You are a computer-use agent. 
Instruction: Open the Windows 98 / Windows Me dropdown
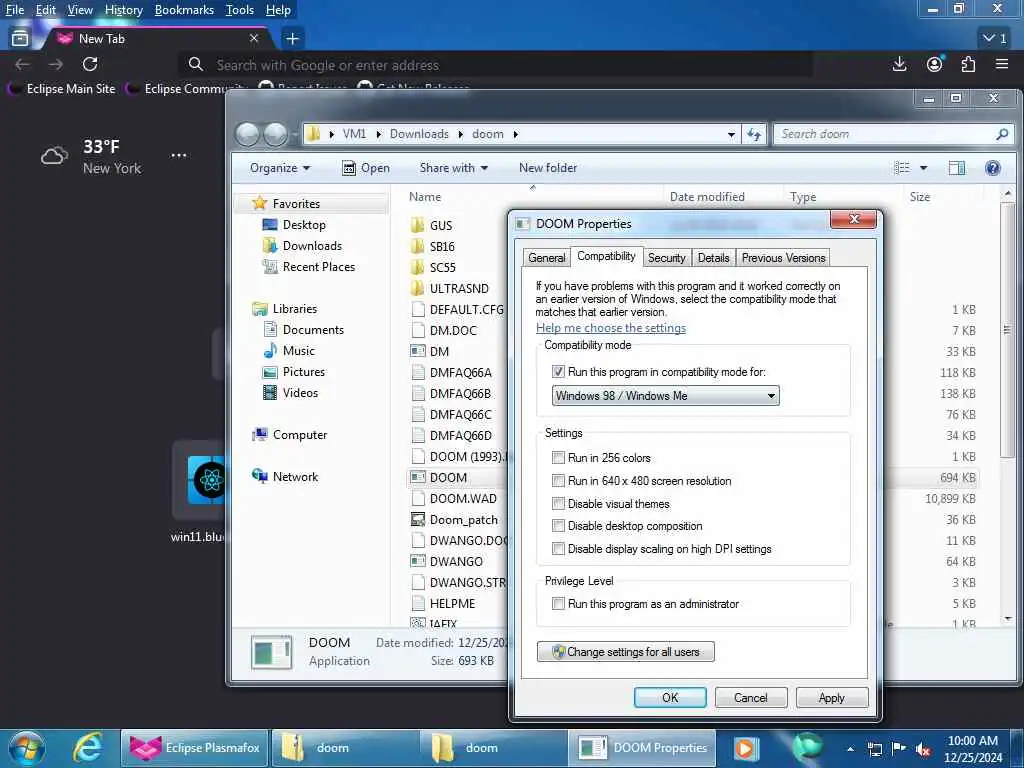pos(665,396)
